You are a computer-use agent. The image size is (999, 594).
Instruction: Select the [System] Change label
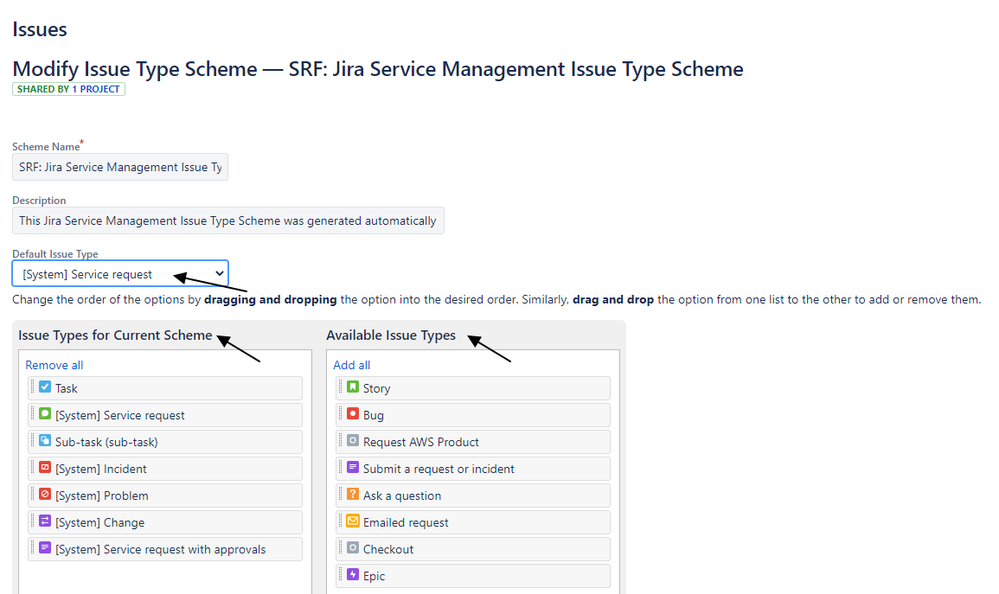click(100, 523)
